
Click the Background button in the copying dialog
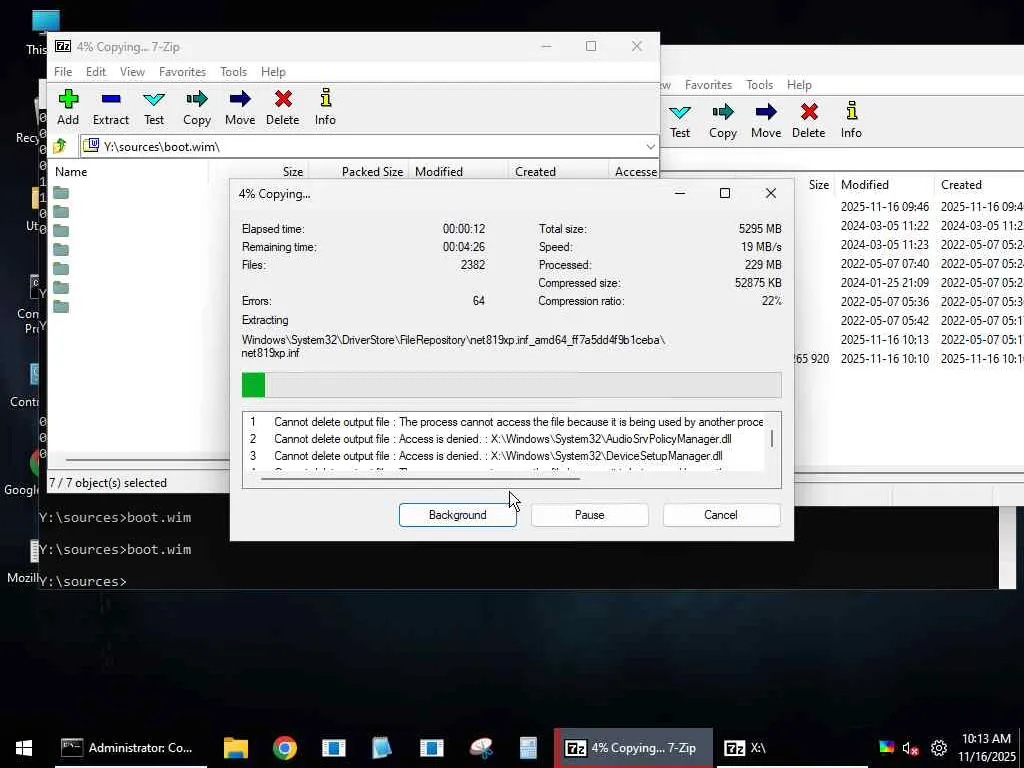pos(458,515)
